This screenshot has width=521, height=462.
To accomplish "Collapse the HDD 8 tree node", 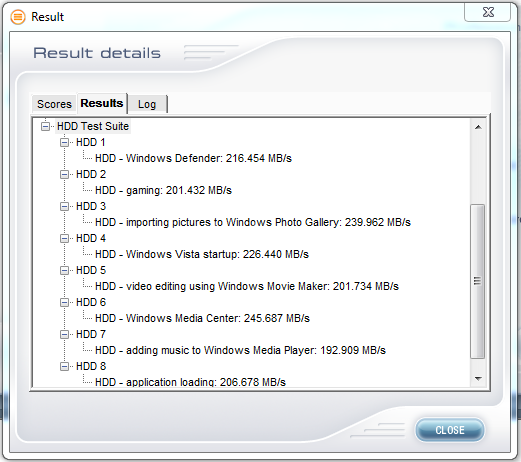I will click(64, 366).
